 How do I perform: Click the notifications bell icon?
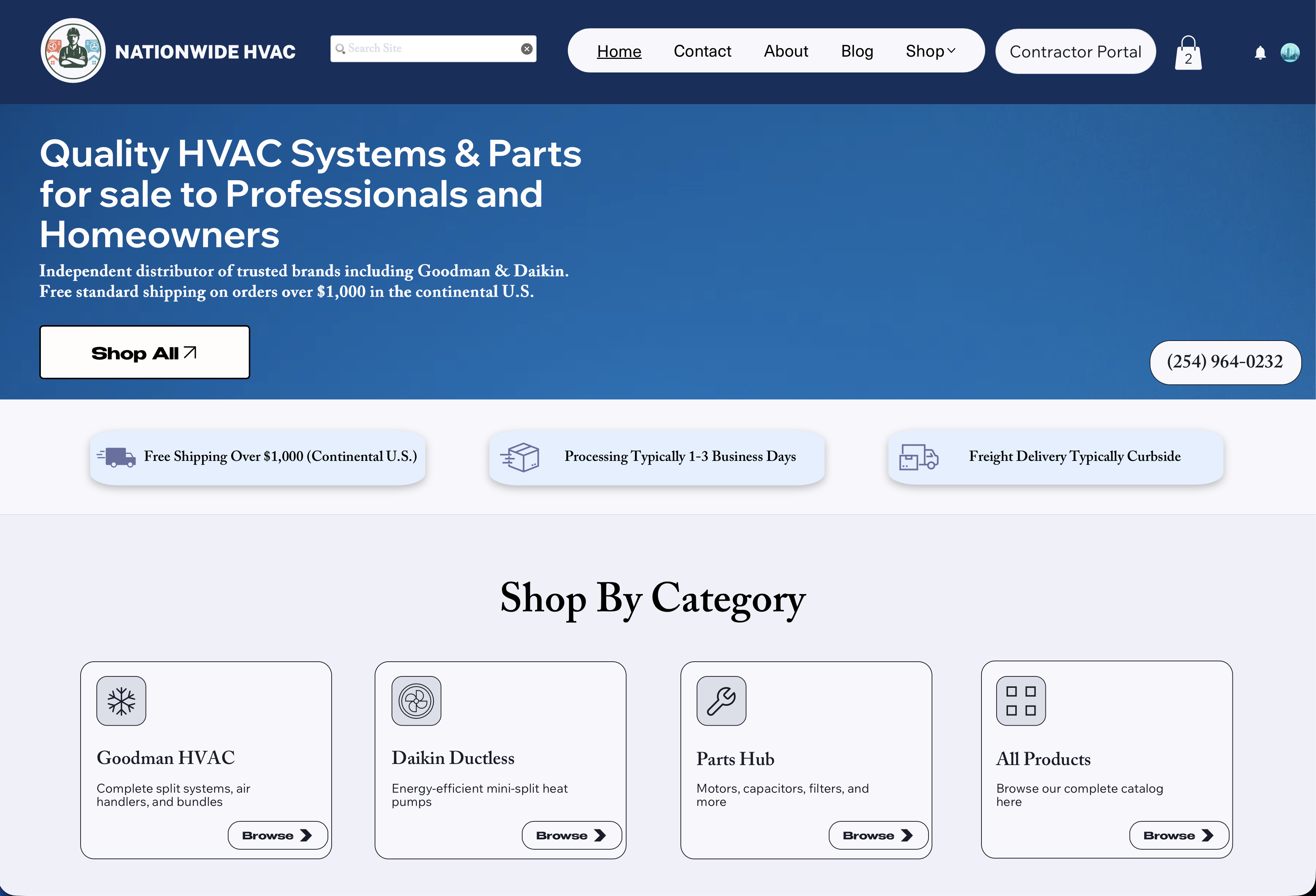point(1260,53)
